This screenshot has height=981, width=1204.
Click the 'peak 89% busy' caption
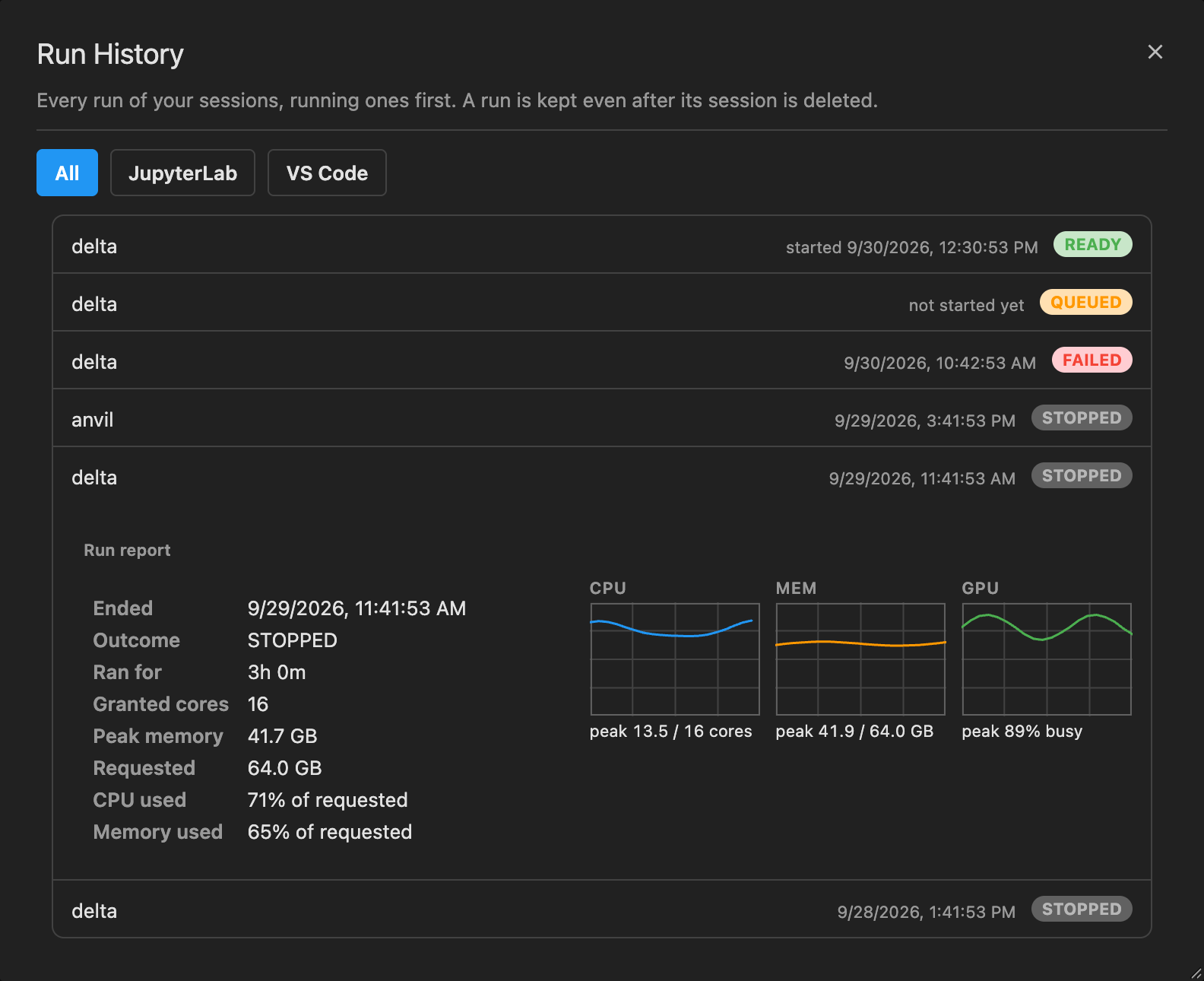coord(1022,731)
